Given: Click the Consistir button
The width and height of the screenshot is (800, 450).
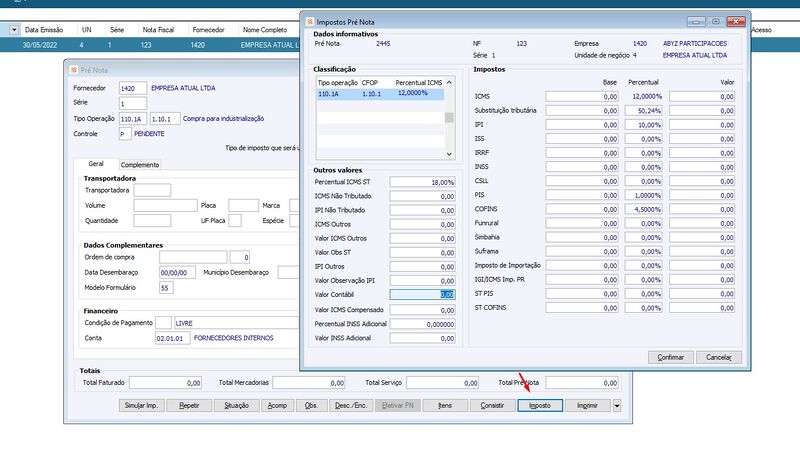Looking at the screenshot, I should (492, 406).
